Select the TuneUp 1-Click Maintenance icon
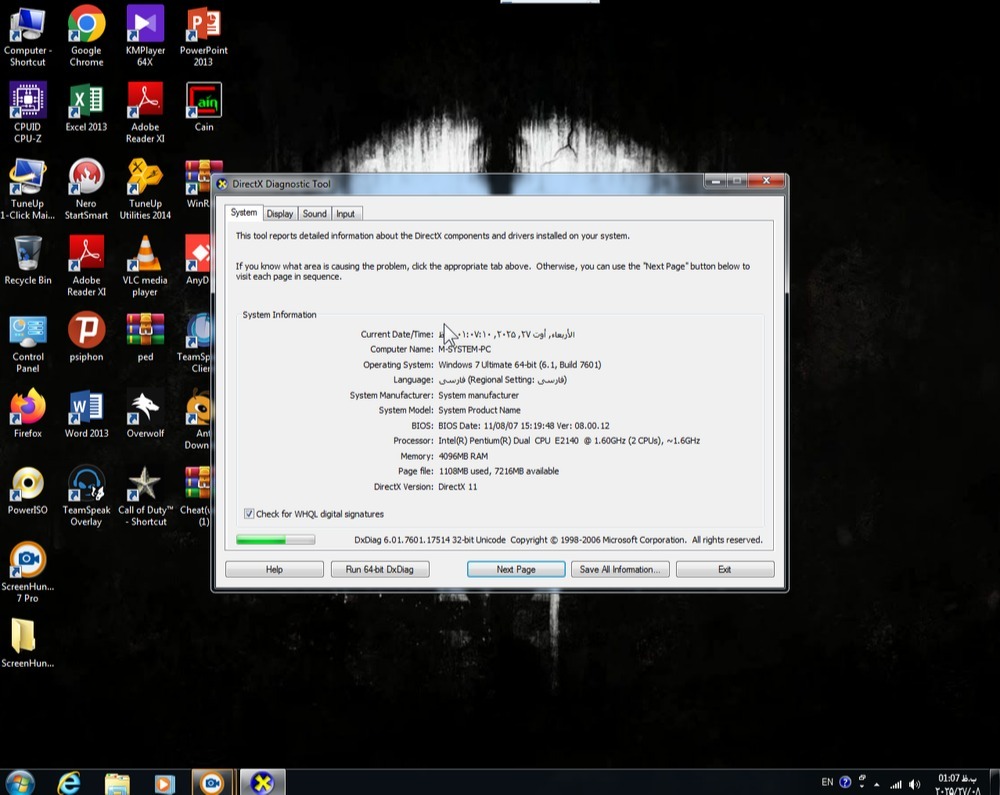The height and width of the screenshot is (795, 1000). click(27, 189)
